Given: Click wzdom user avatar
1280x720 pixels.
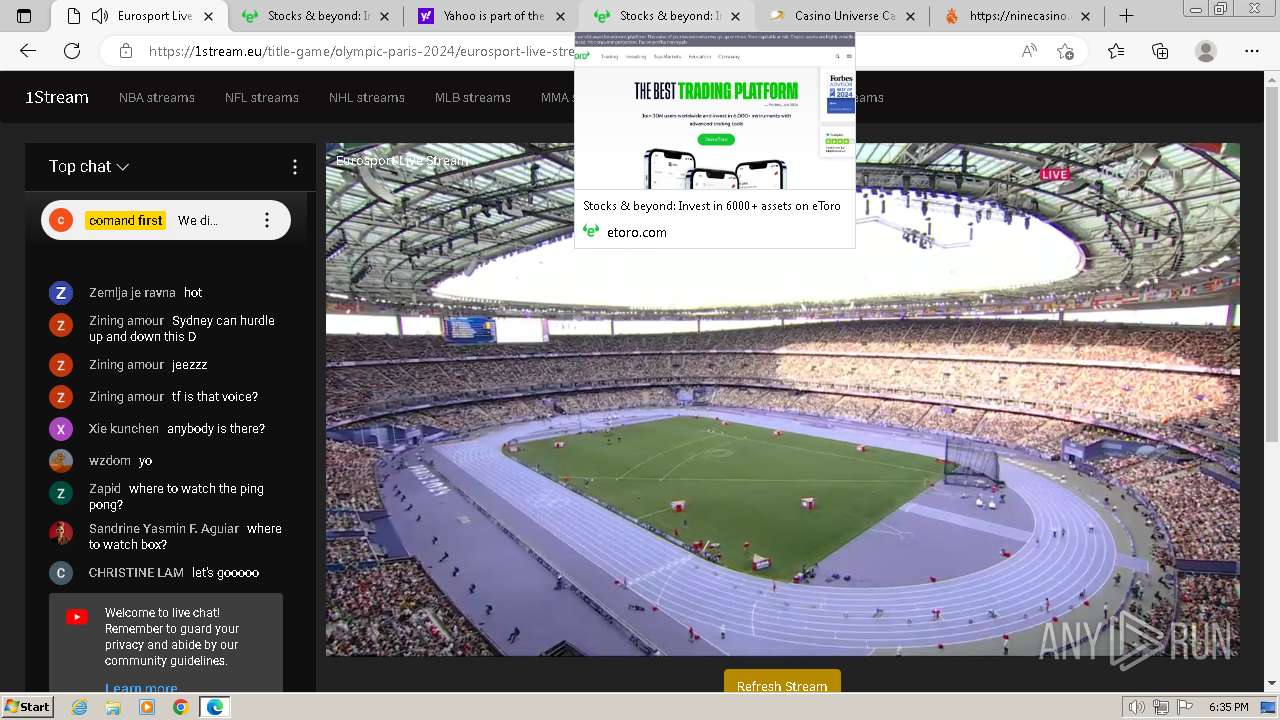Looking at the screenshot, I should 61,461.
